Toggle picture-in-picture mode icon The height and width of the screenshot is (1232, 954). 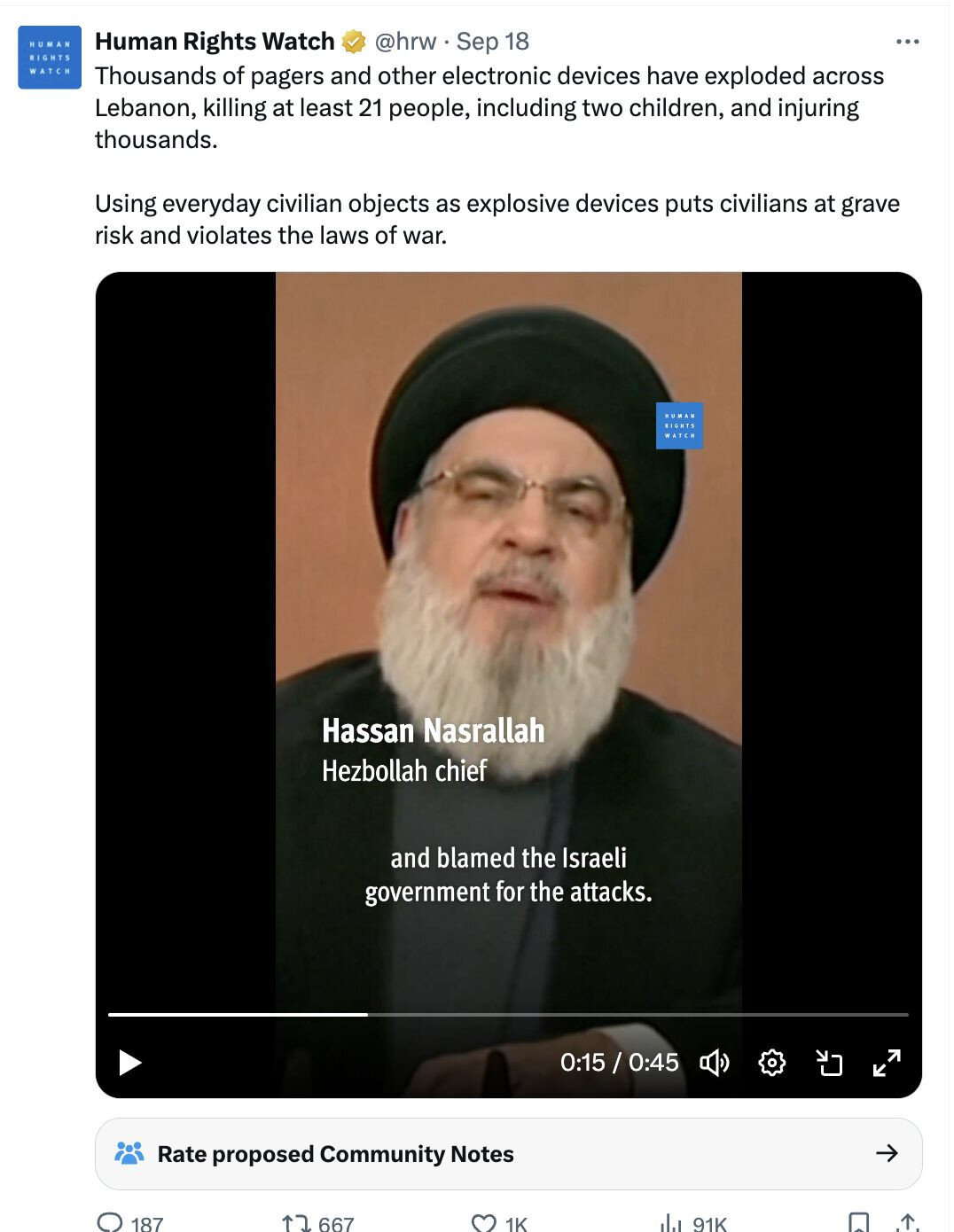[829, 1062]
